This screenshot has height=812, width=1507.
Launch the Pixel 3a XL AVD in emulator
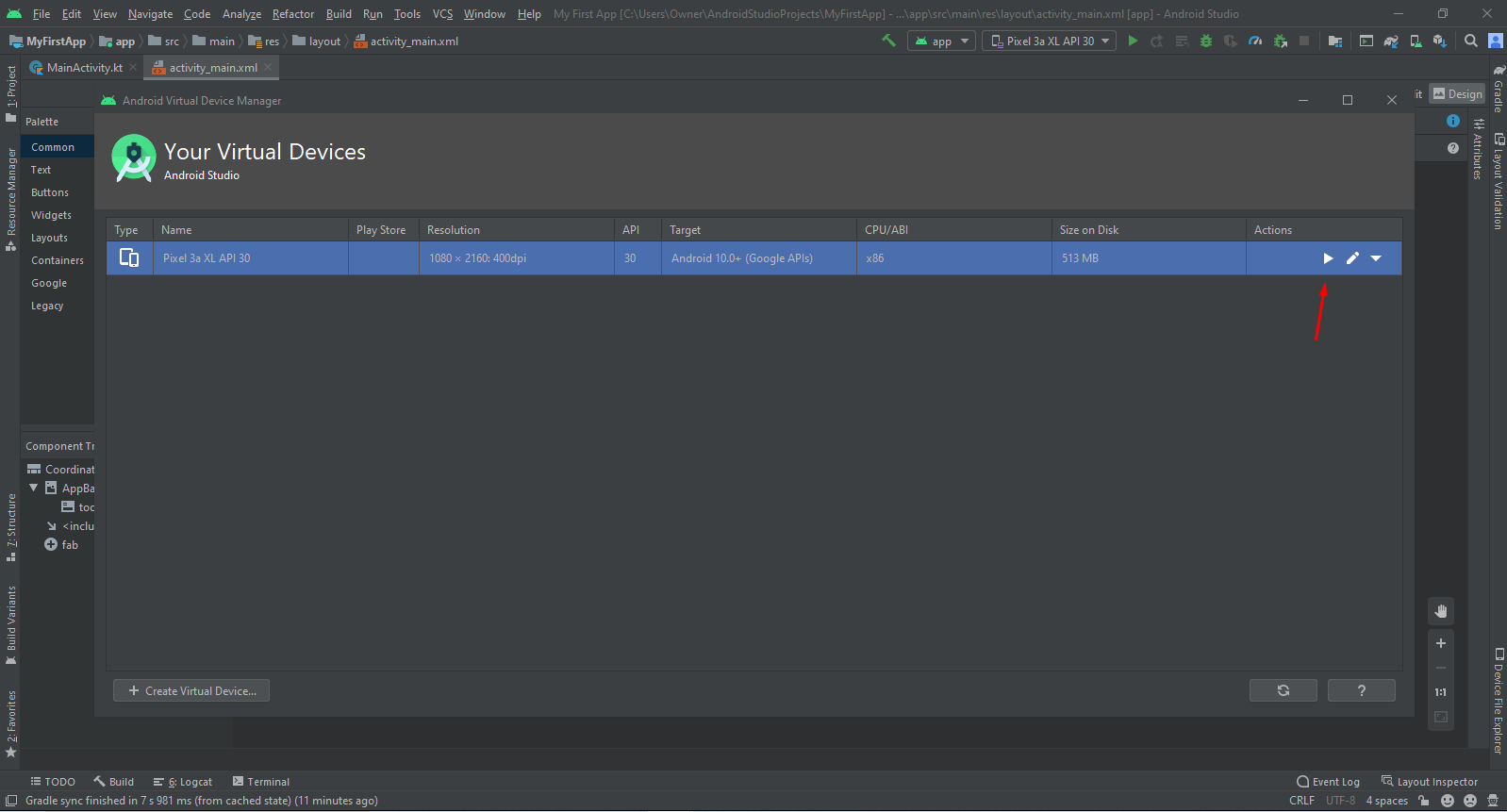pos(1328,258)
